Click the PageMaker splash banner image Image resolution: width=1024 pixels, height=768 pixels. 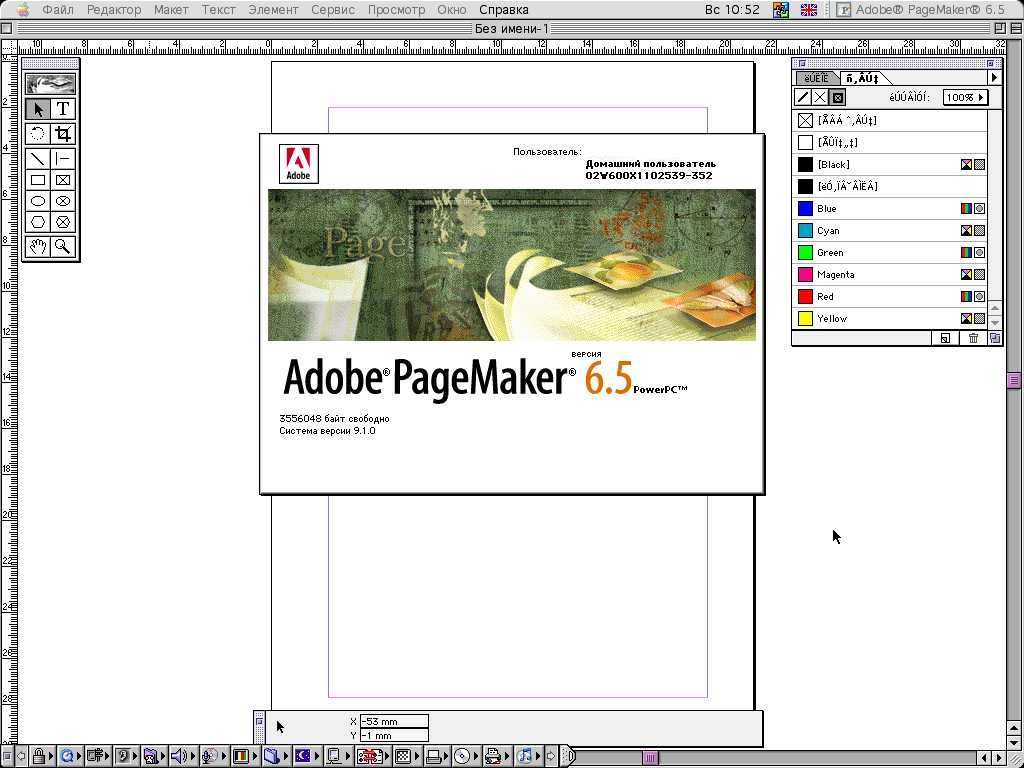(512, 264)
